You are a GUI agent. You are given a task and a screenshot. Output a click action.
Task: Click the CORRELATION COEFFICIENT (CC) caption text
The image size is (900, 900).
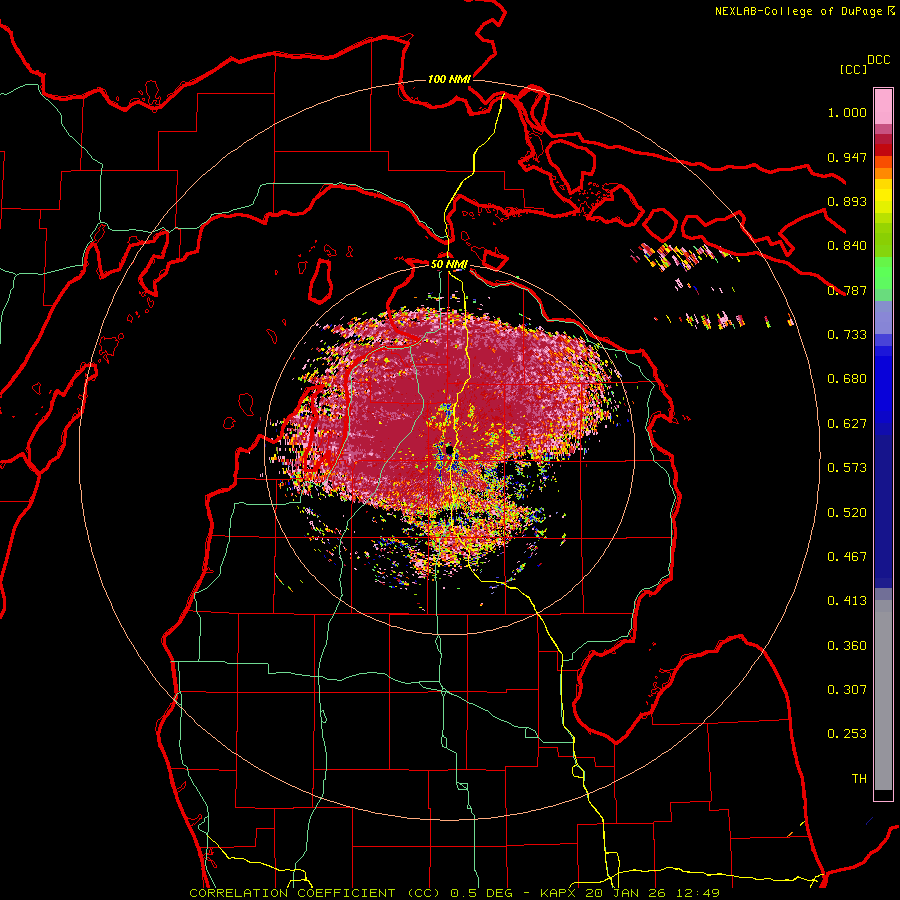point(315,893)
